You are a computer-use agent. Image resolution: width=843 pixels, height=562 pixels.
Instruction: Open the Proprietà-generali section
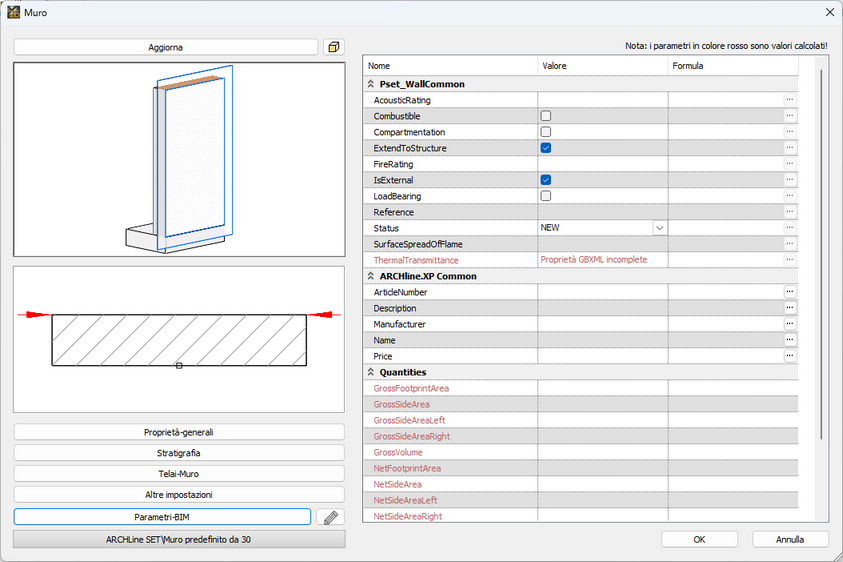[178, 432]
